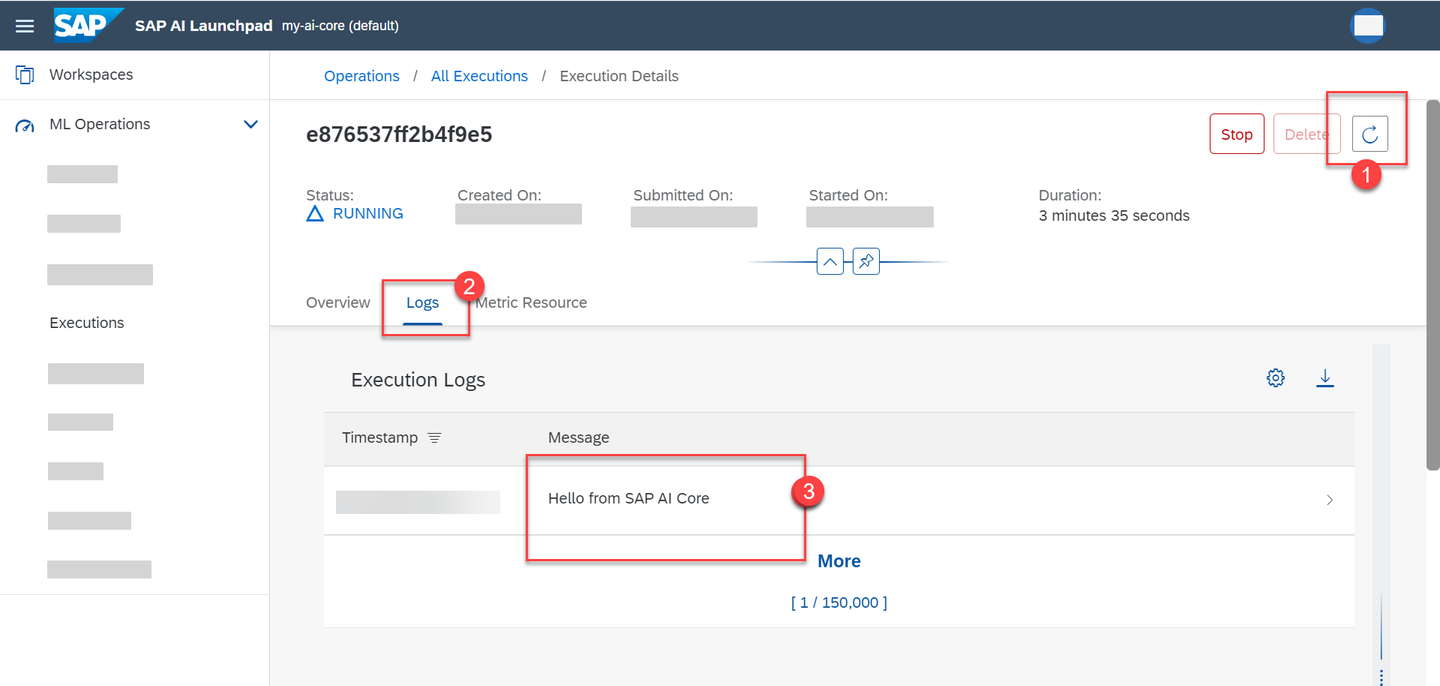Open the hamburger navigation menu

tap(25, 26)
